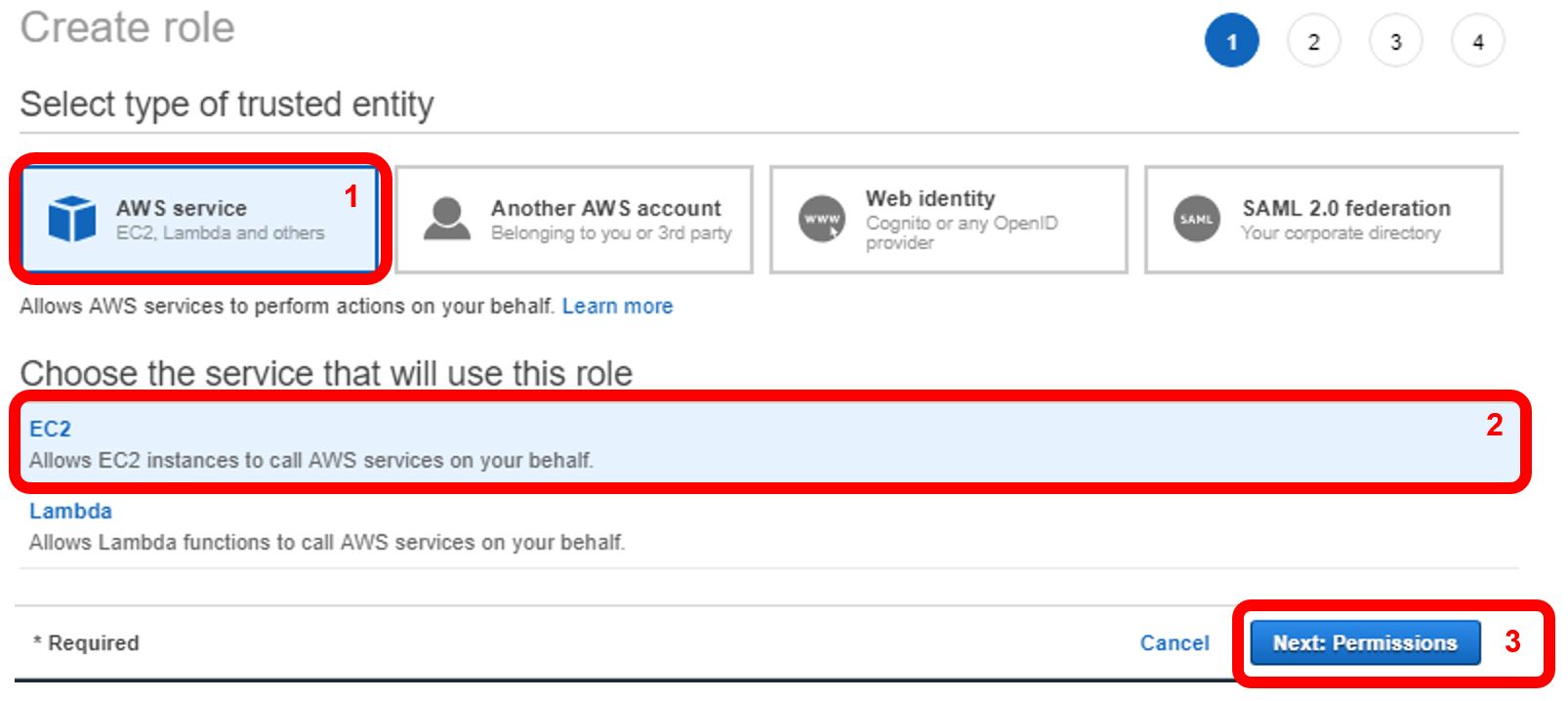Click the Next: Permissions button
This screenshot has height=701, width=1568.
pyautogui.click(x=1364, y=642)
